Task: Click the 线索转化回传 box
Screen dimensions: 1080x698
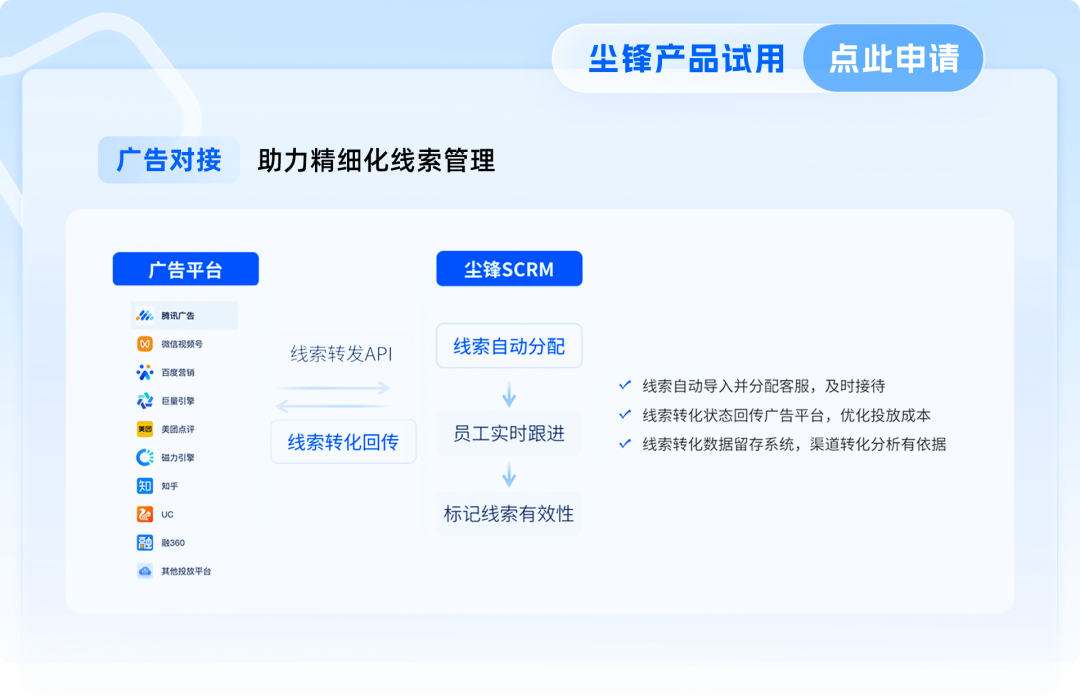Action: 343,442
